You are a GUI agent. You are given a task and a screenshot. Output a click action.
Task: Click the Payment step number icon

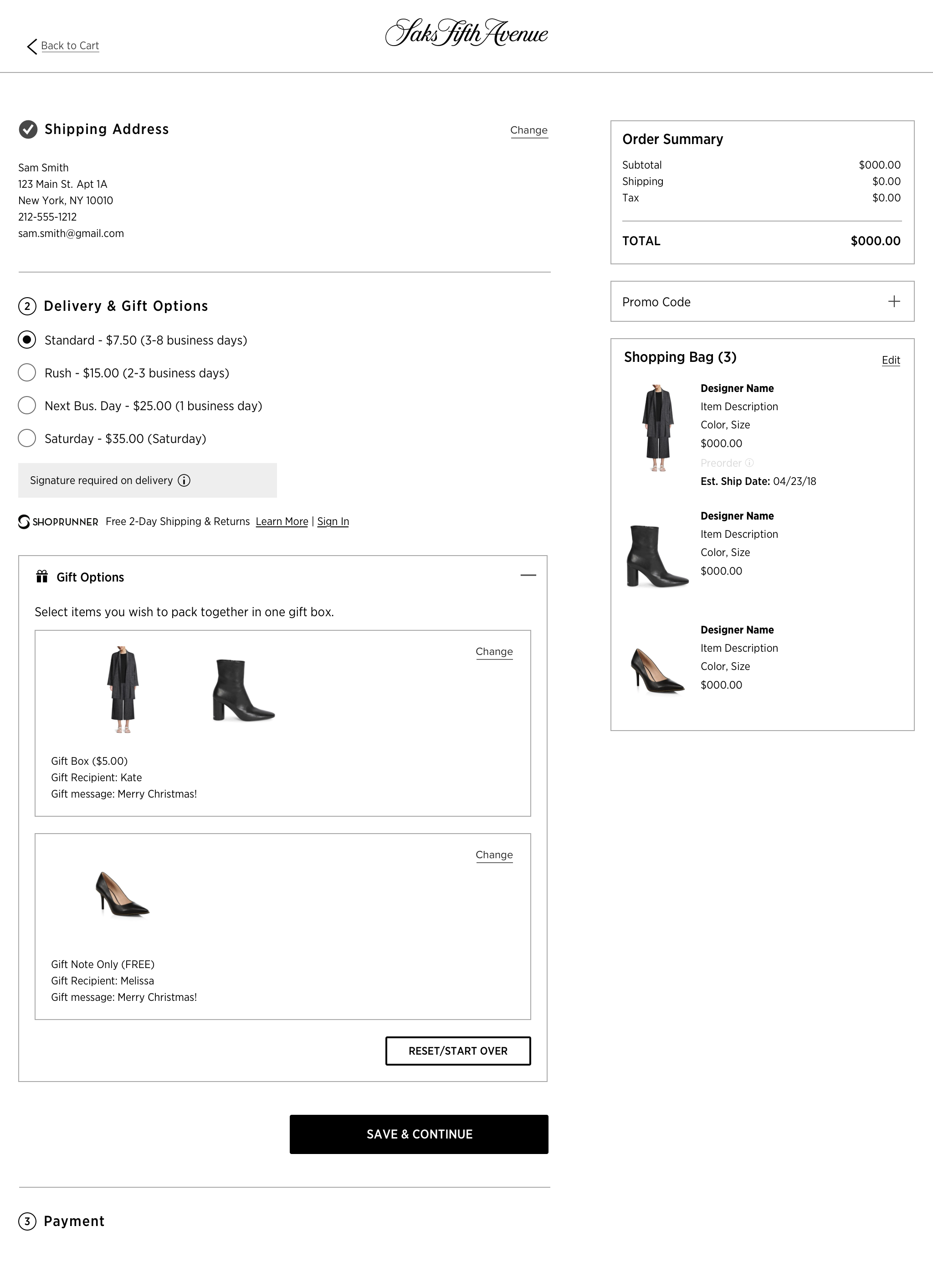click(x=27, y=1221)
